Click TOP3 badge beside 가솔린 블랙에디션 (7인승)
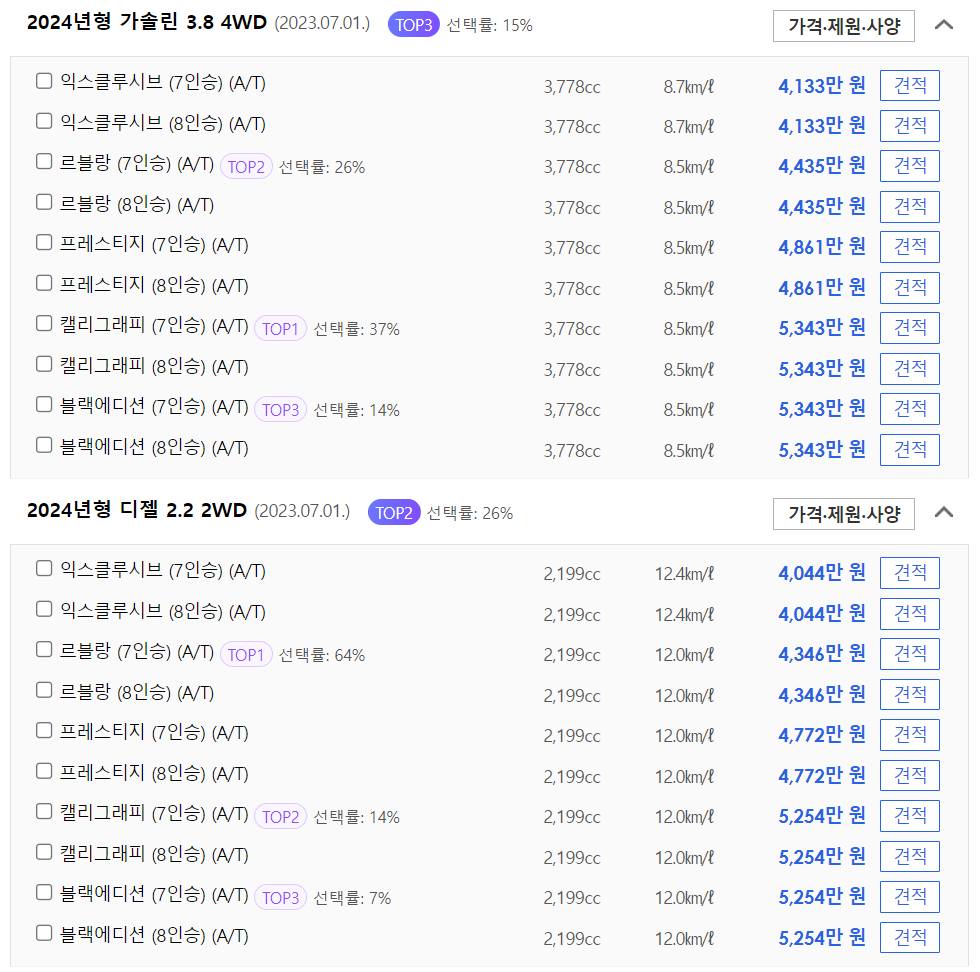The width and height of the screenshot is (980, 972). coord(280,410)
